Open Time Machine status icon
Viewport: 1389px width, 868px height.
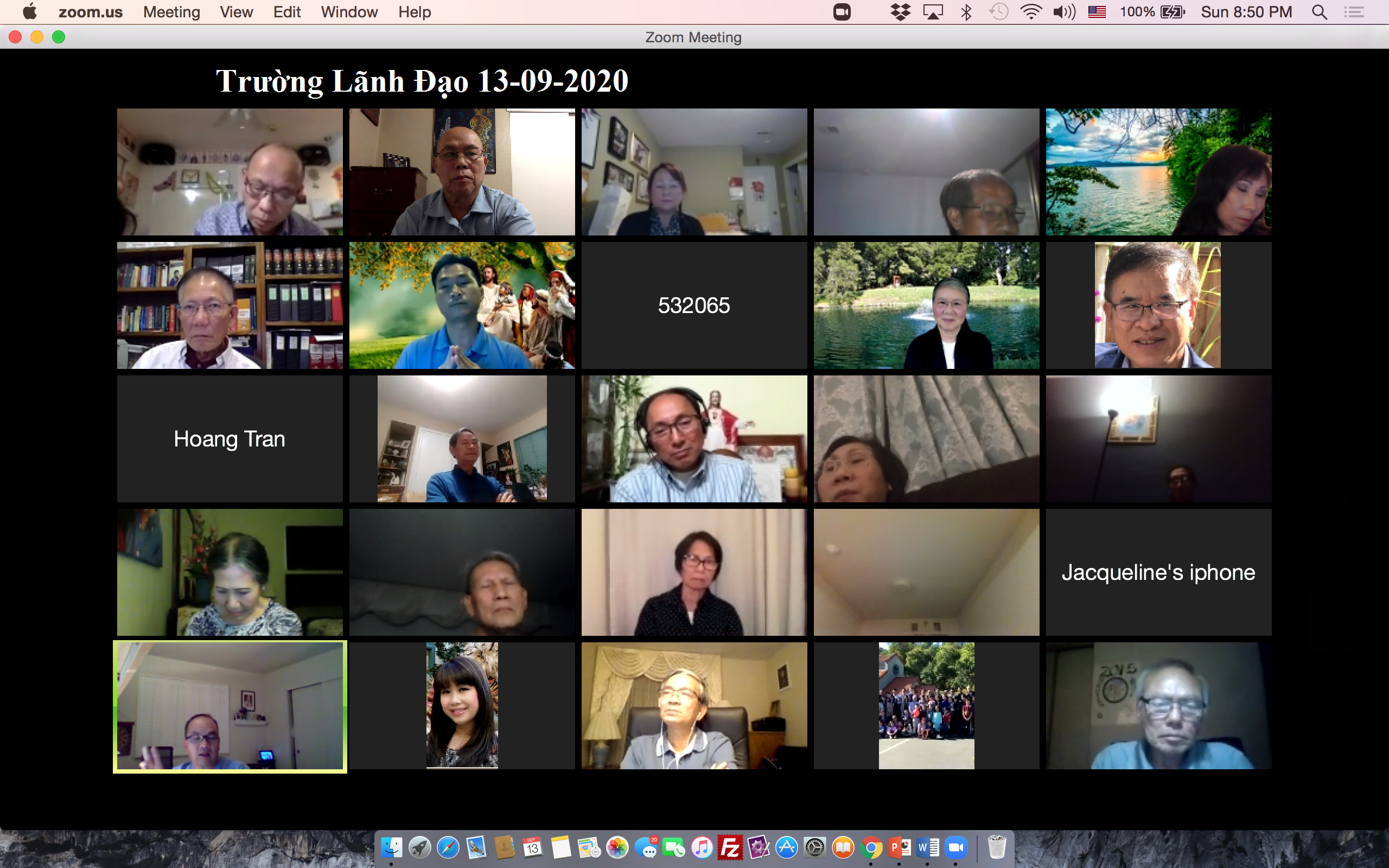point(999,12)
